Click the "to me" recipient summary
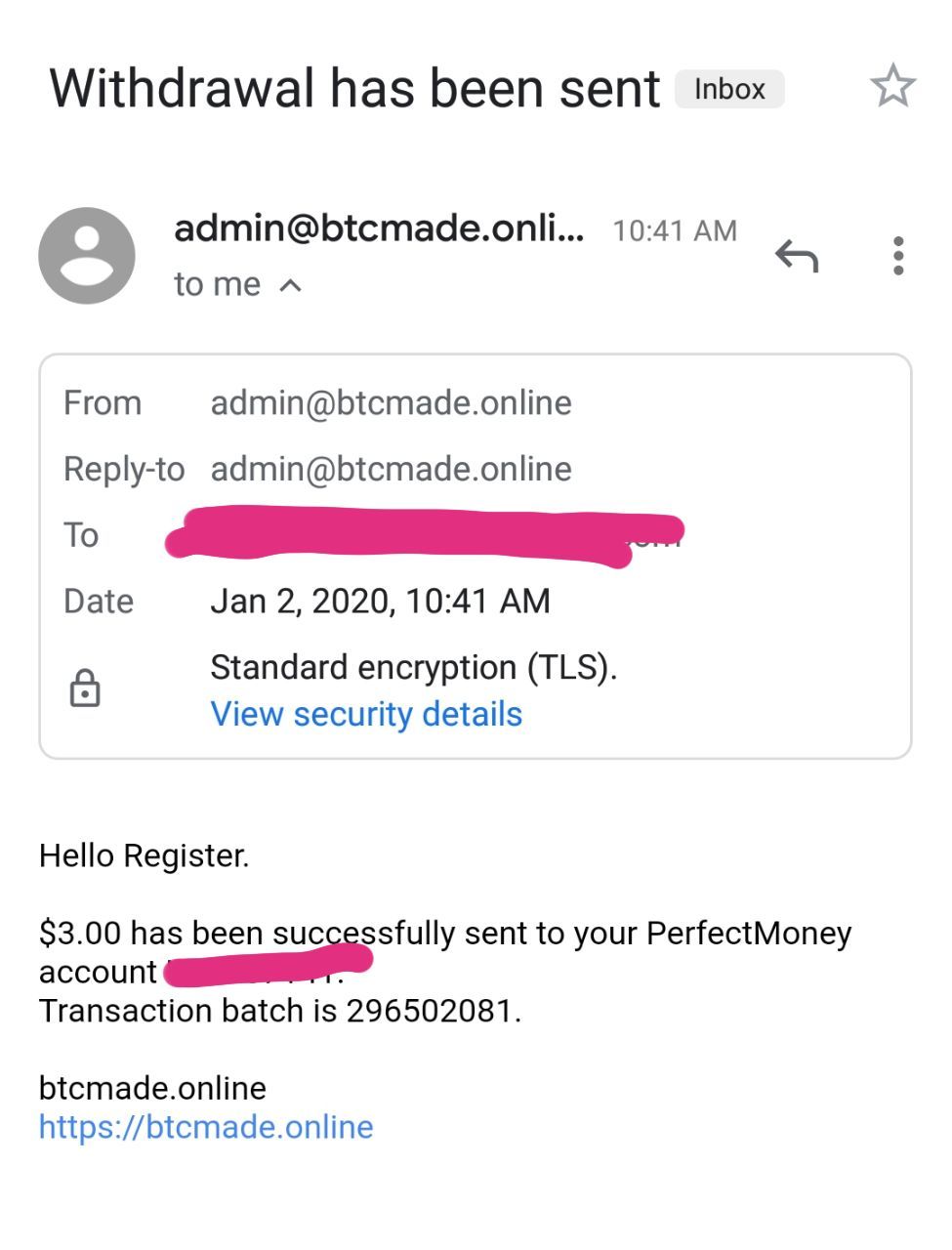The image size is (952, 1250). (217, 285)
